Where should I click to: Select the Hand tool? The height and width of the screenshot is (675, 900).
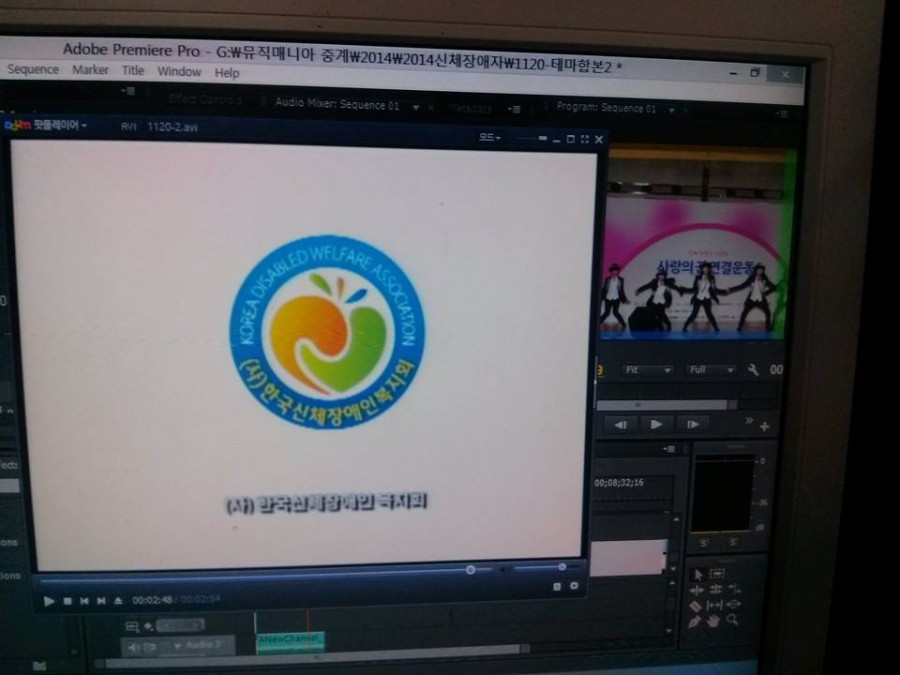coord(713,621)
